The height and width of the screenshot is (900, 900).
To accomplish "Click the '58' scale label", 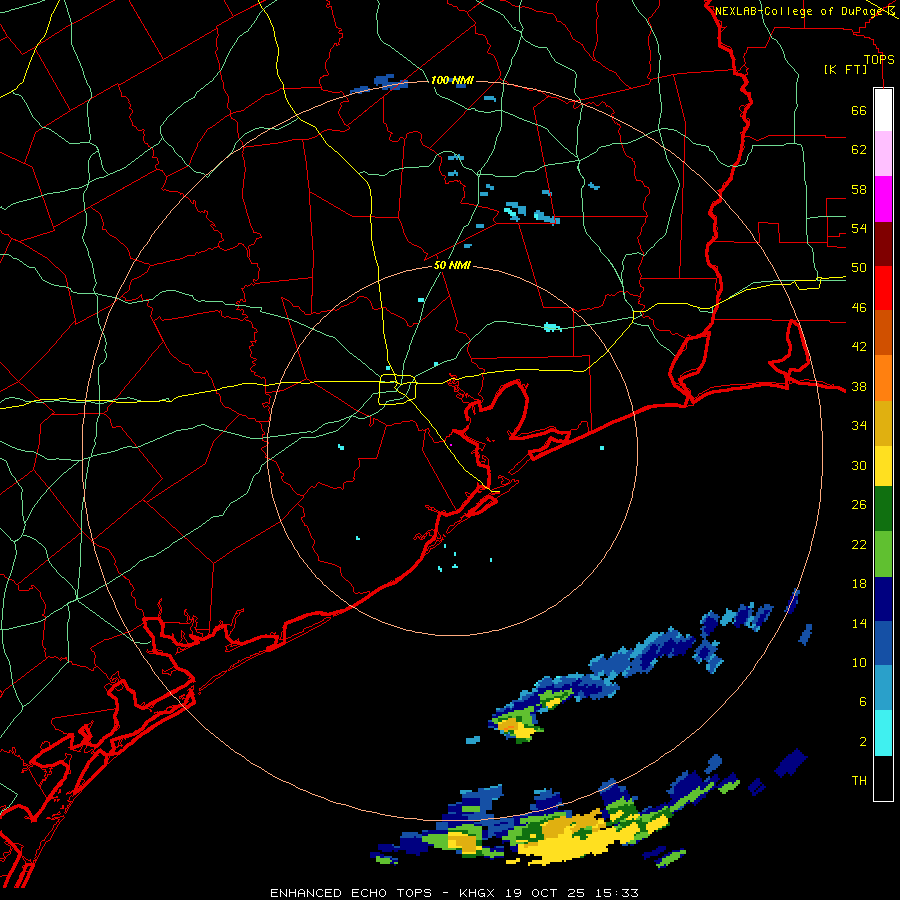I will coord(859,189).
